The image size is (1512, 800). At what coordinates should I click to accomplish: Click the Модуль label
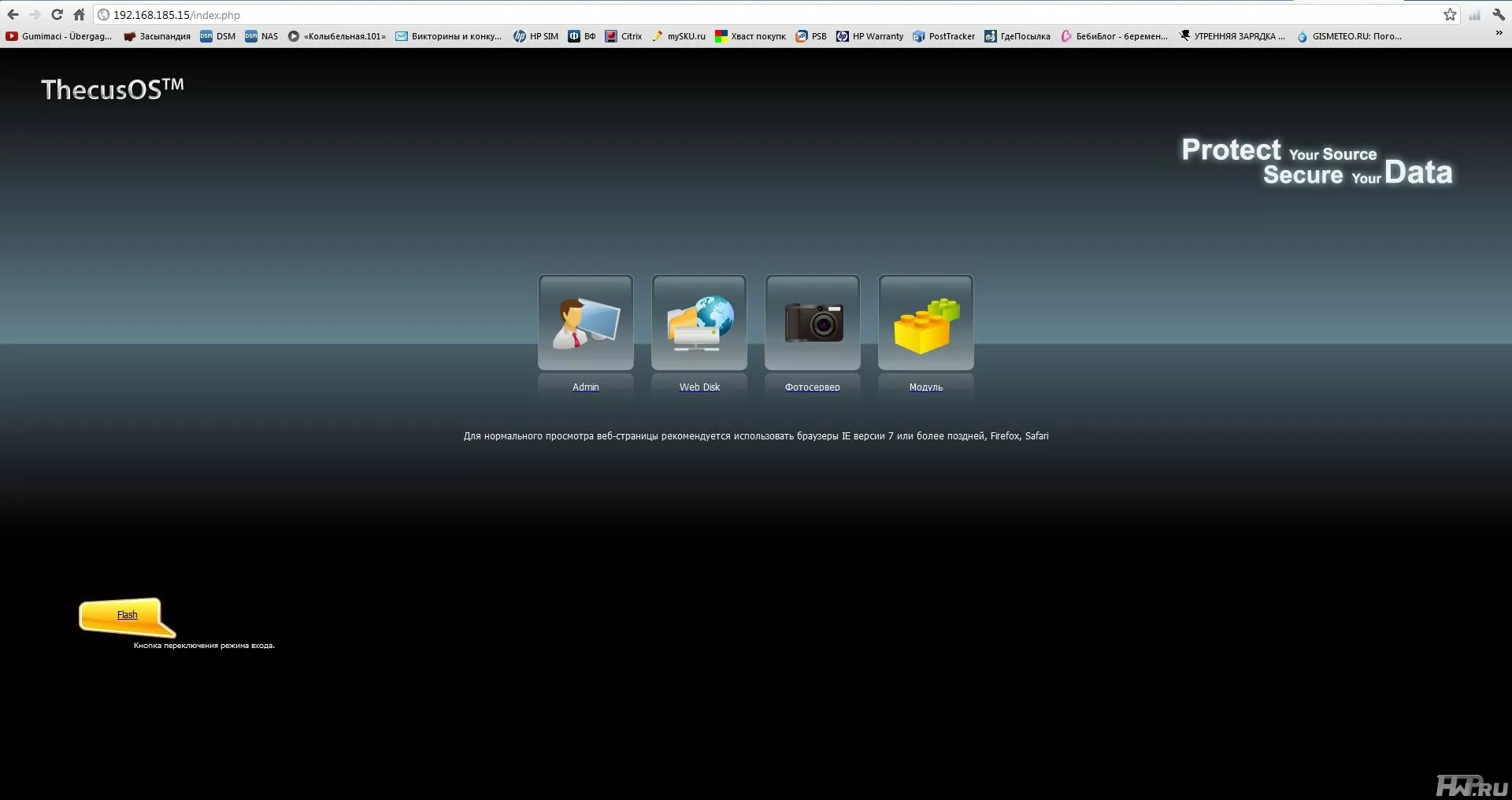(x=926, y=387)
